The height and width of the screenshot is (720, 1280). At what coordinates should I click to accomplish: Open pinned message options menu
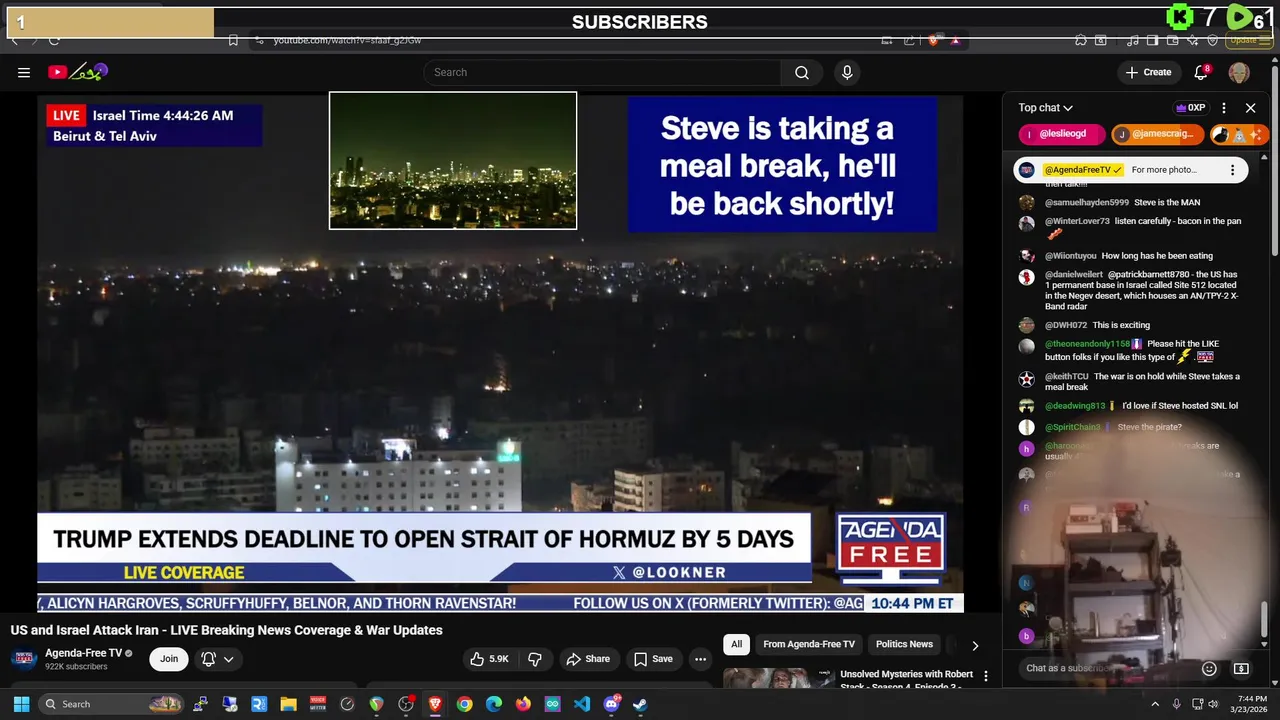coord(1232,170)
